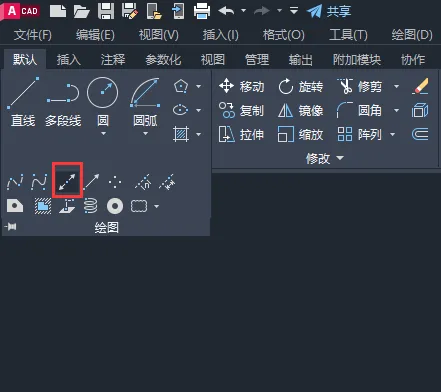The height and width of the screenshot is (392, 441).
Task: Select the ellipse tool icon
Action: (x=181, y=110)
